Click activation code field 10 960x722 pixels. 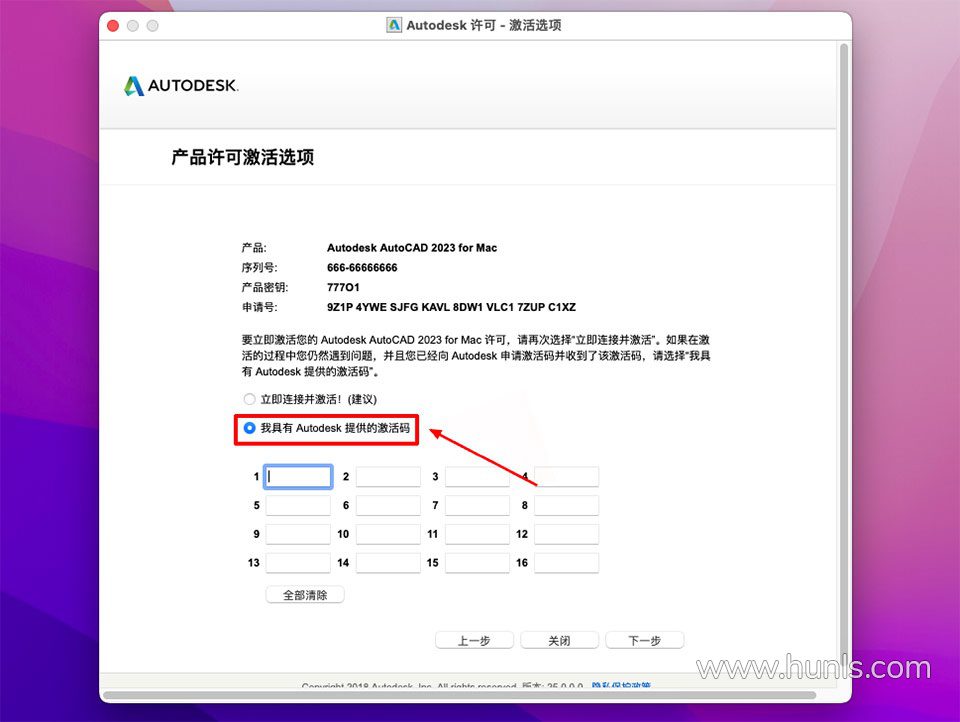(388, 534)
